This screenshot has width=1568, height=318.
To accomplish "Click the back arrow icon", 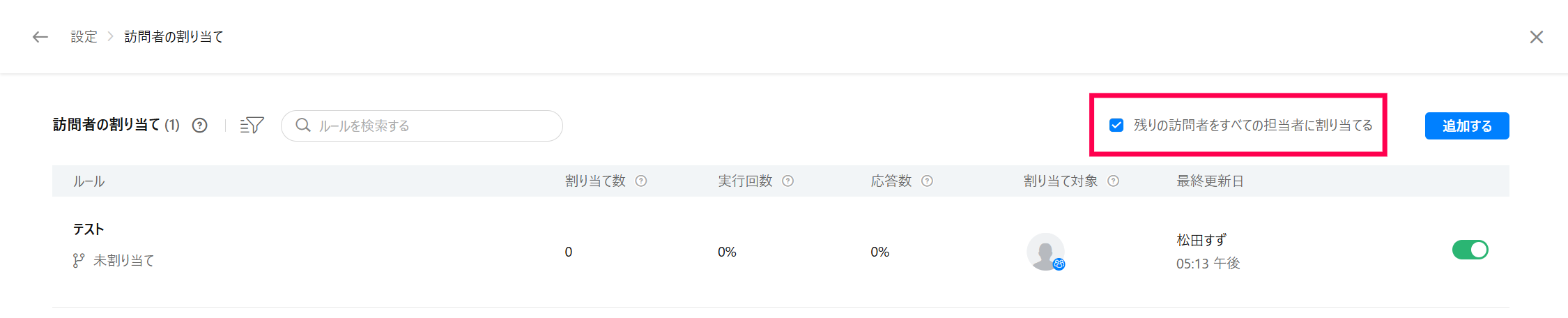I will (40, 37).
